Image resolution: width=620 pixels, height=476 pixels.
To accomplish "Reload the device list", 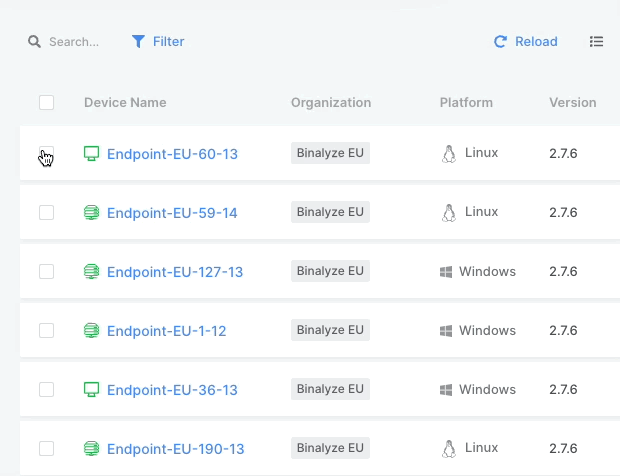I will (x=526, y=42).
